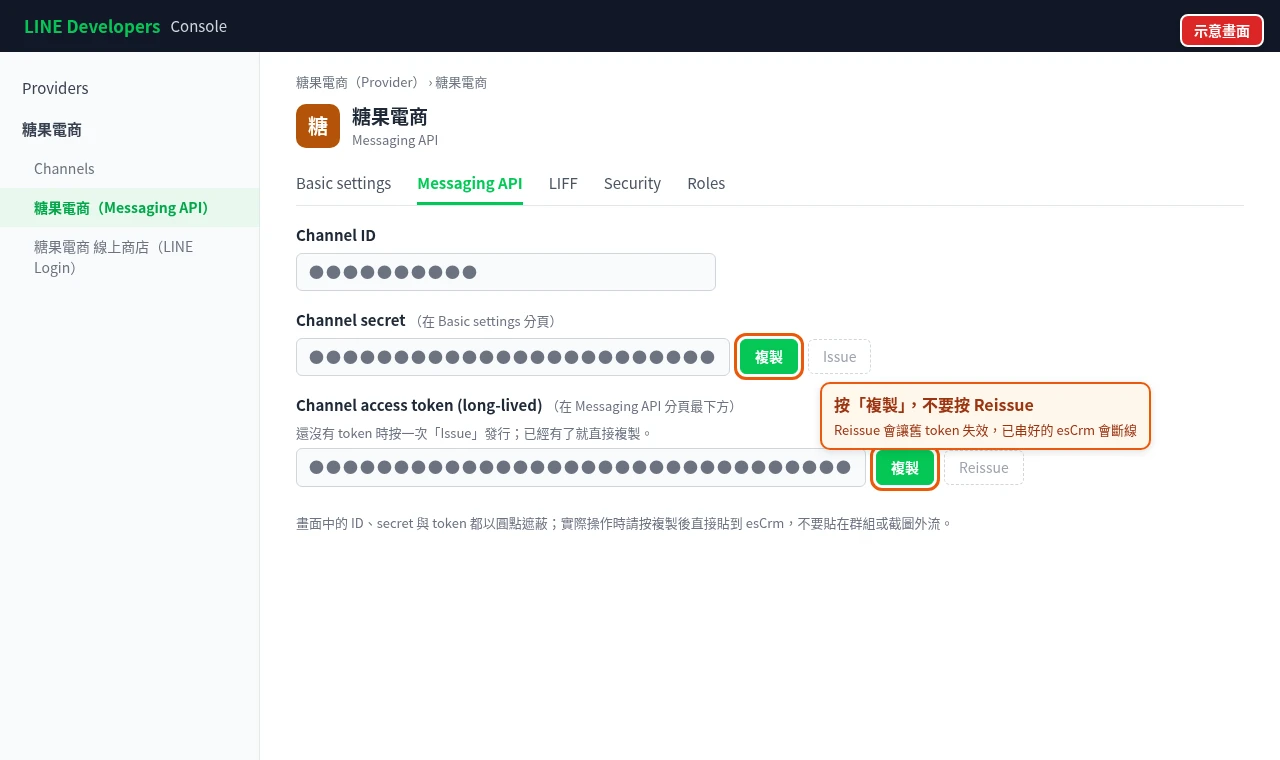Click the LINE Developers logo
Image resolution: width=1280 pixels, height=760 pixels.
pyautogui.click(x=92, y=26)
